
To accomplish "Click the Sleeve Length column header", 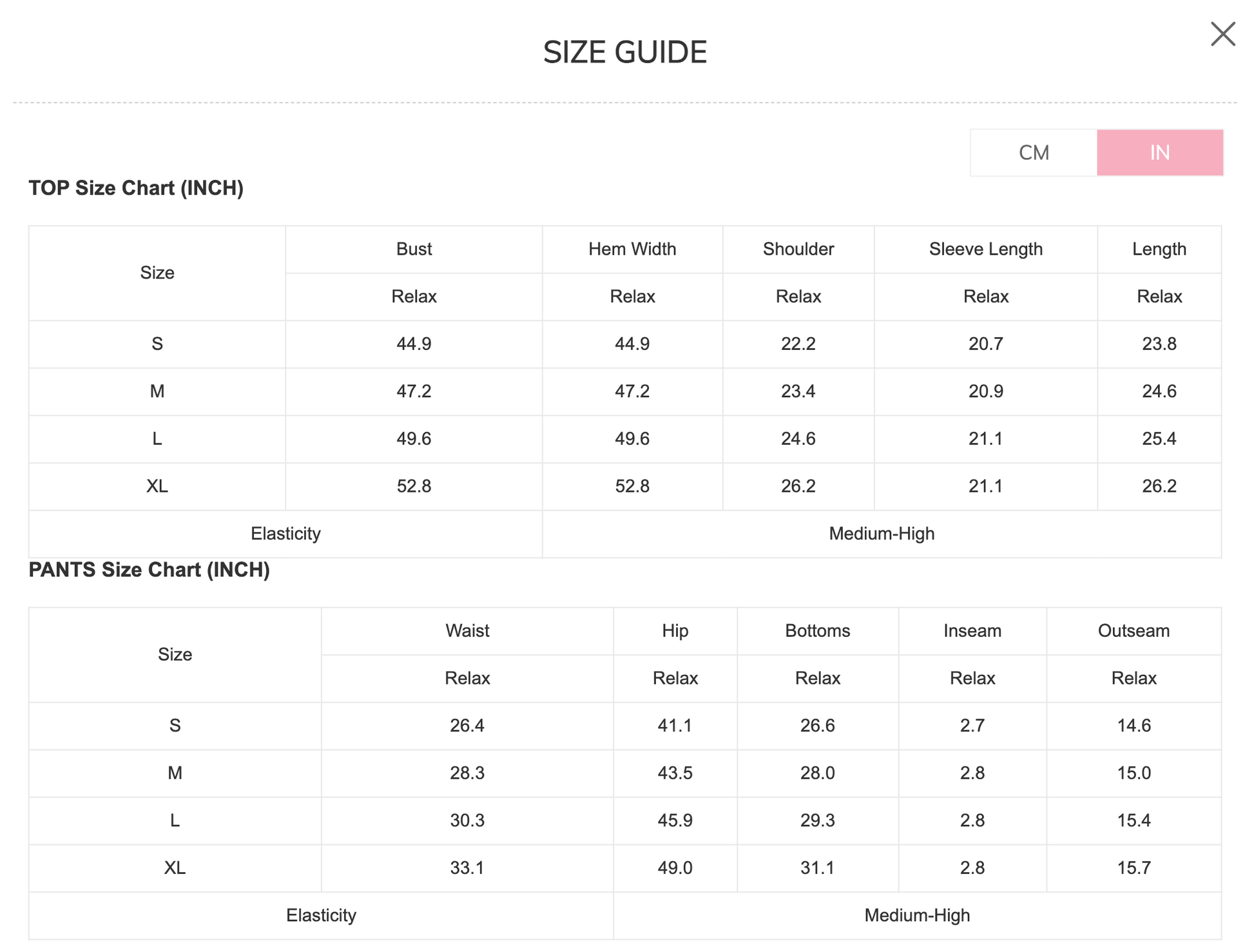I will [985, 249].
